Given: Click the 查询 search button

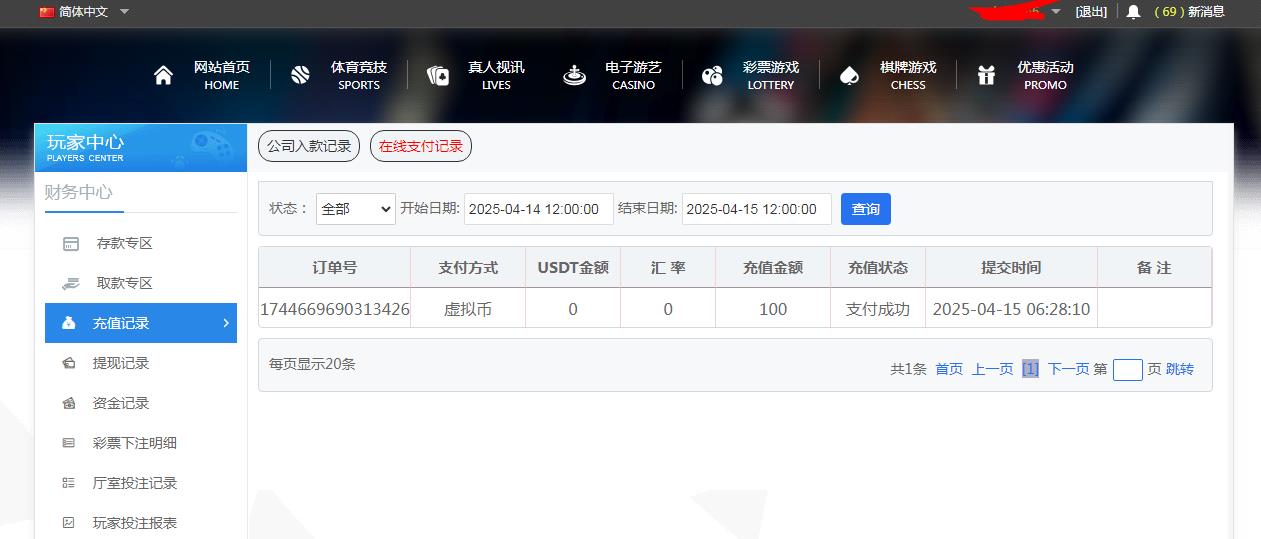Looking at the screenshot, I should pos(866,209).
